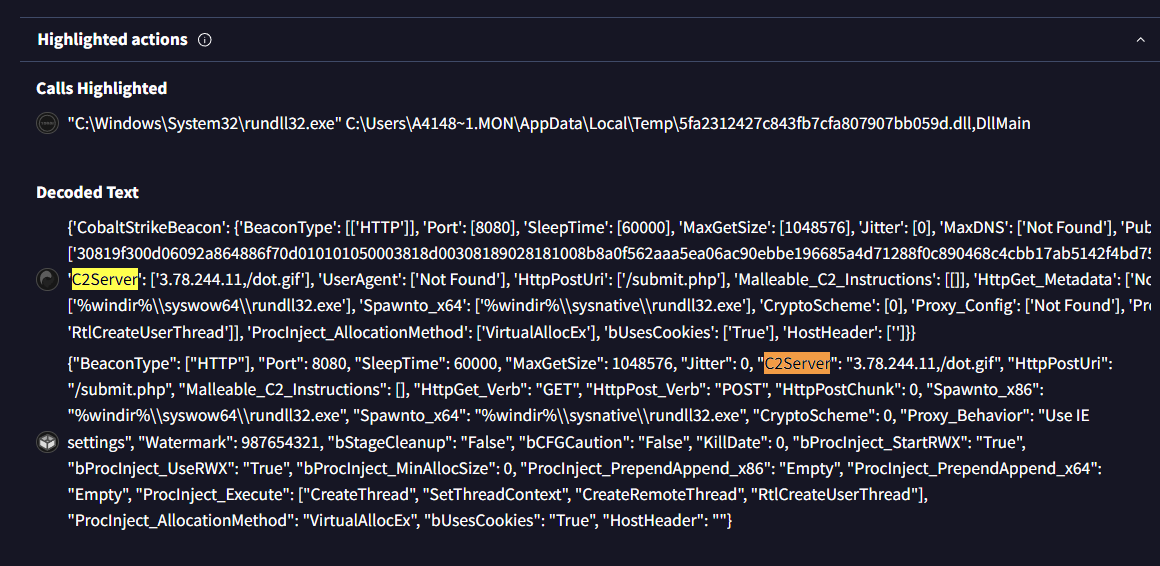The width and height of the screenshot is (1160, 566).
Task: Collapse the Highlighted actions section chevron
Action: (x=1140, y=40)
